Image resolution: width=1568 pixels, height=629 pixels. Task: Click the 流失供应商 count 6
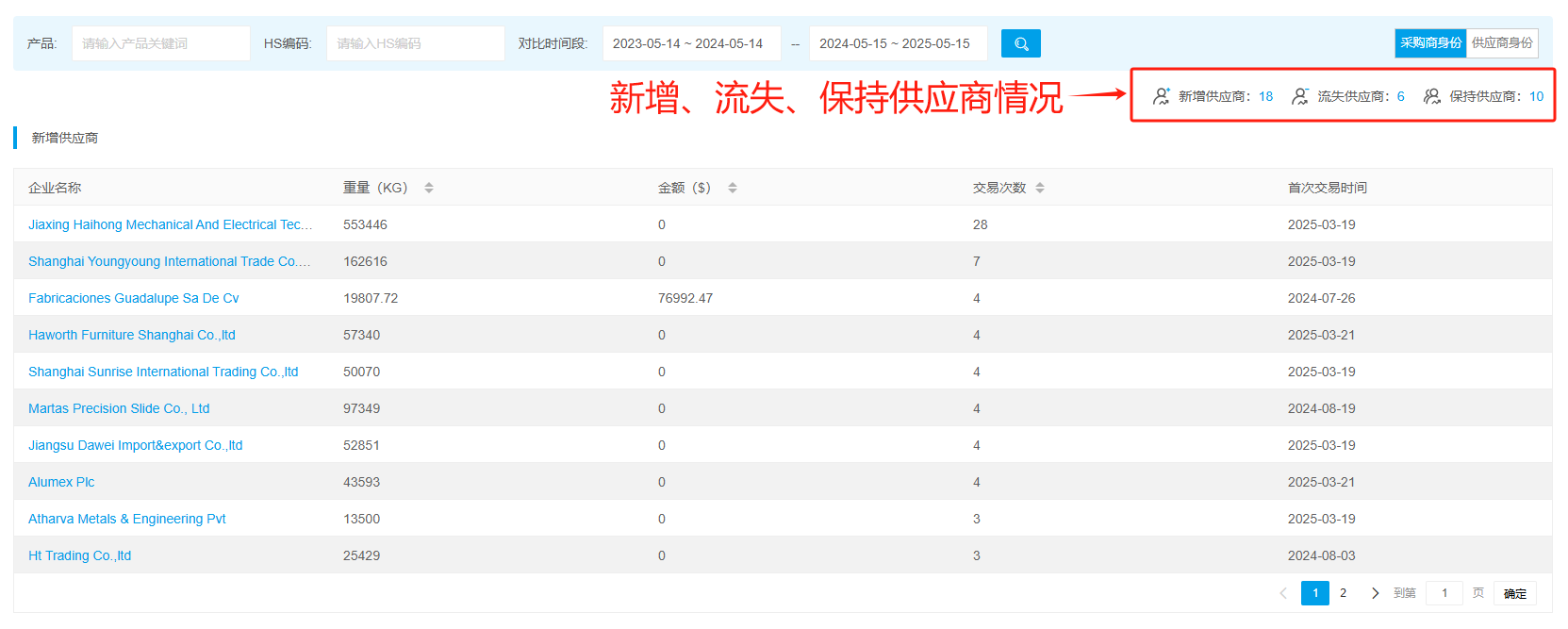(1401, 96)
